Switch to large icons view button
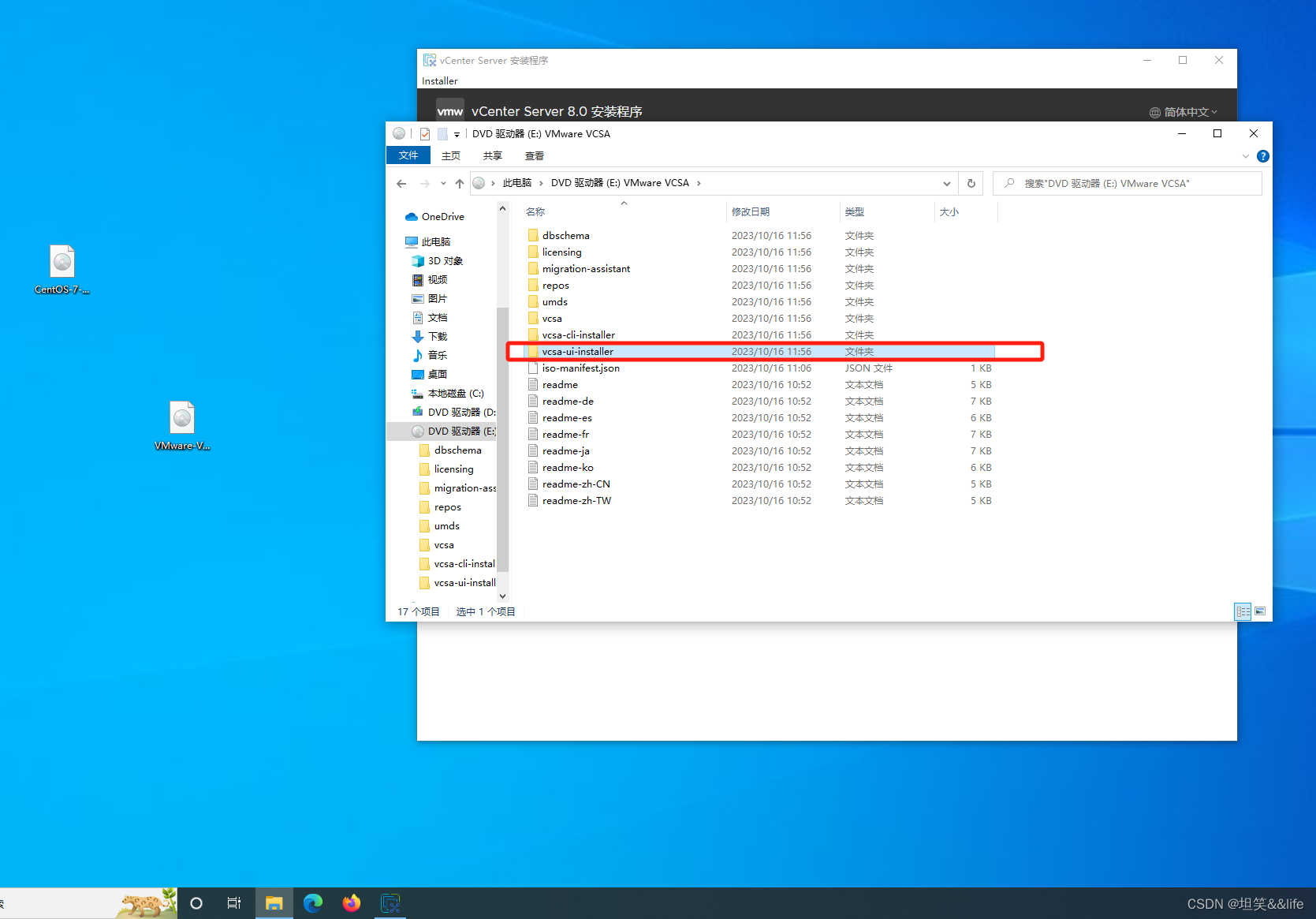The image size is (1316, 919). tap(1260, 611)
